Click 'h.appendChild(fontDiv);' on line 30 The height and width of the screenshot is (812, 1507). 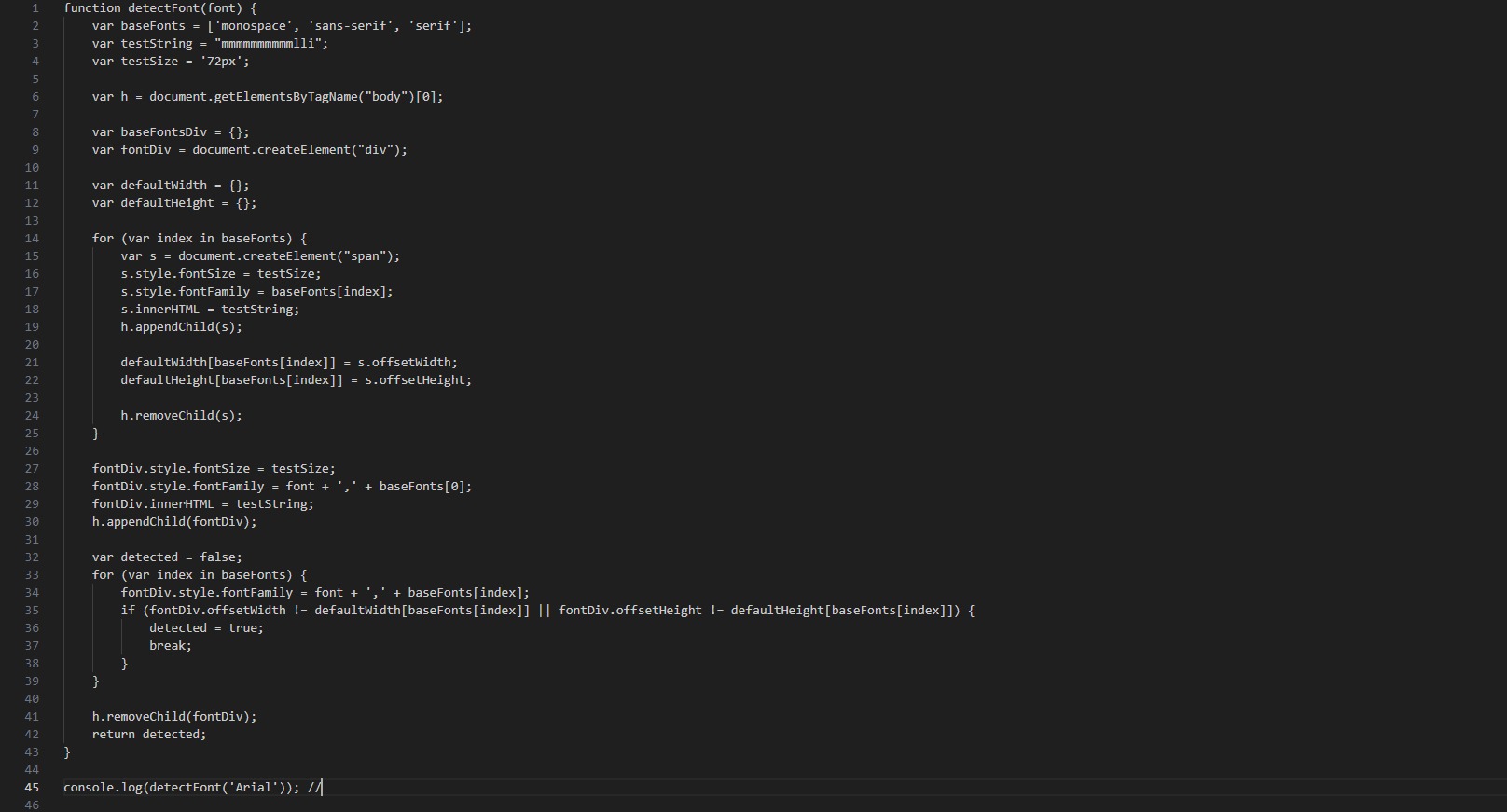174,521
